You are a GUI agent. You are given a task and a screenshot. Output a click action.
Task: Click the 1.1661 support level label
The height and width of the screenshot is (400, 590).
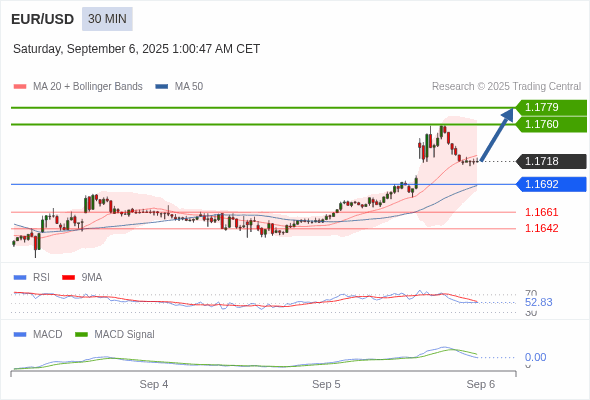541,212
